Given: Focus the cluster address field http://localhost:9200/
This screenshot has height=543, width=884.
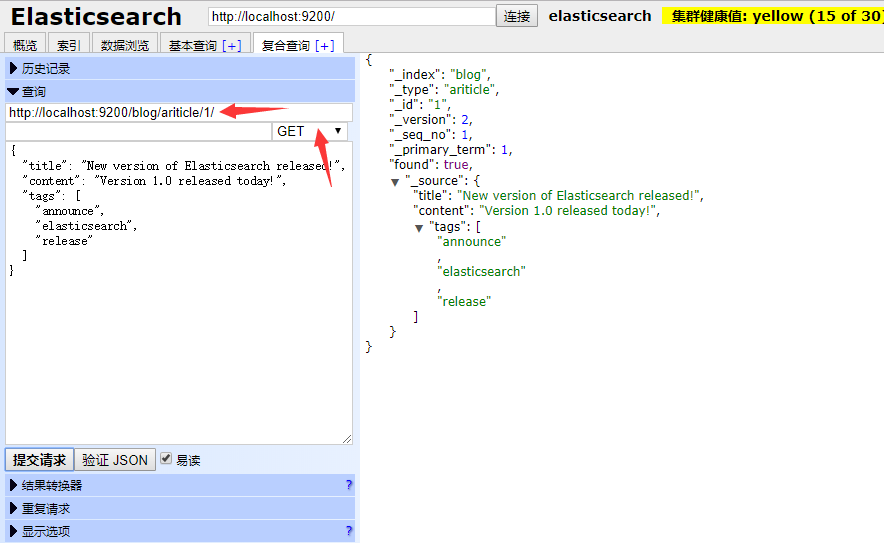Looking at the screenshot, I should click(x=352, y=16).
